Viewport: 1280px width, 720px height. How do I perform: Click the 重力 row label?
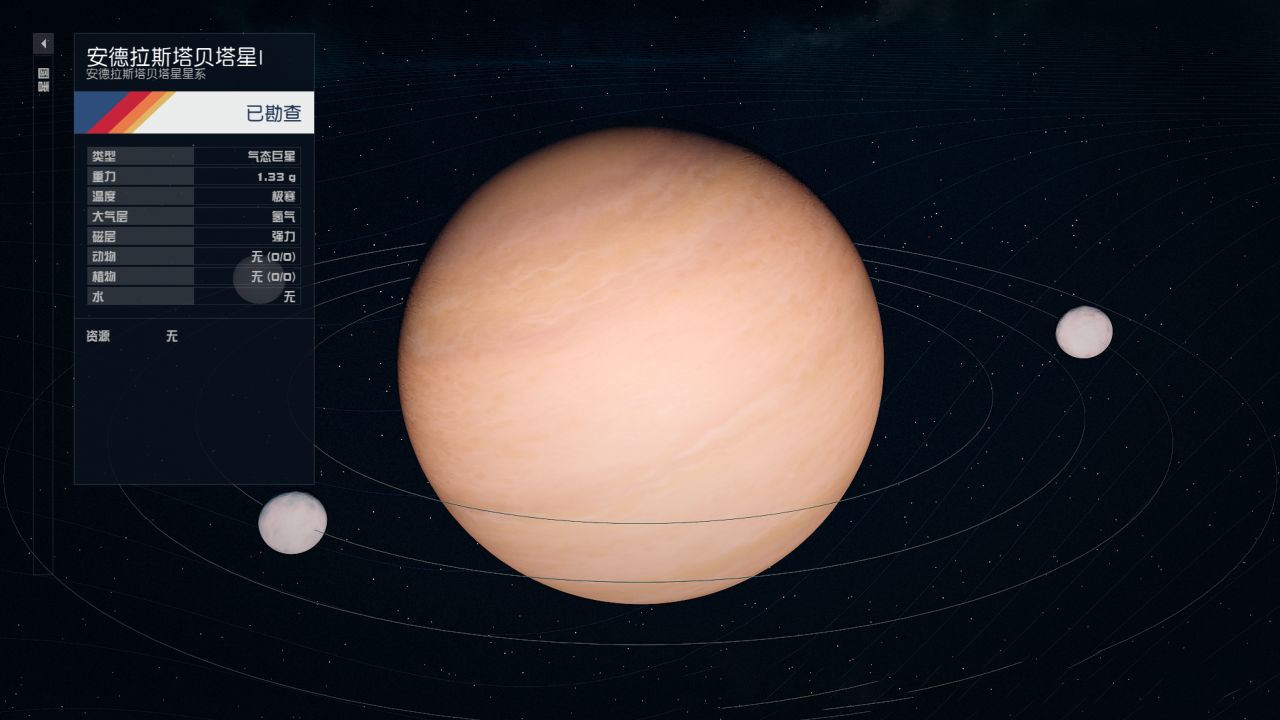point(103,176)
